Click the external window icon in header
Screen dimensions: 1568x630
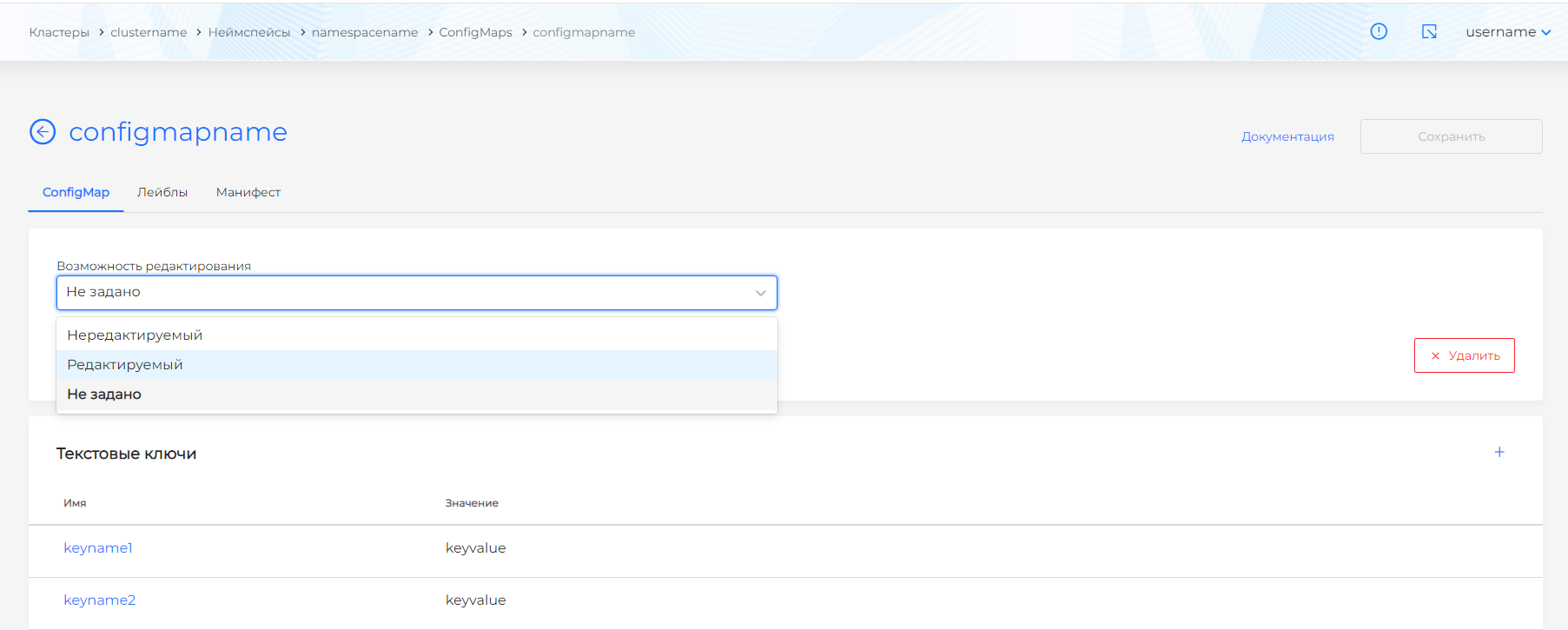tap(1429, 32)
